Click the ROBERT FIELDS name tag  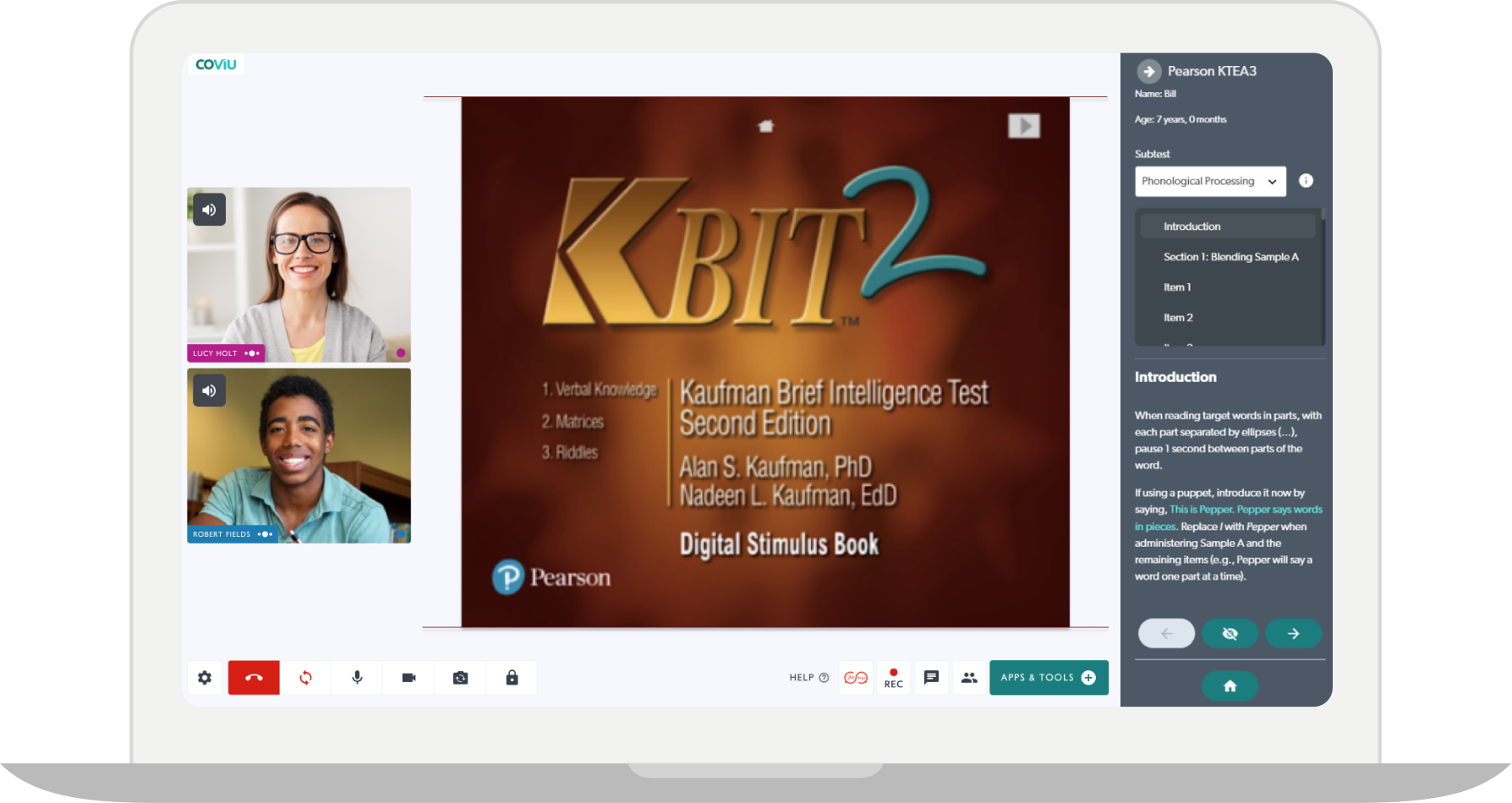[x=233, y=534]
